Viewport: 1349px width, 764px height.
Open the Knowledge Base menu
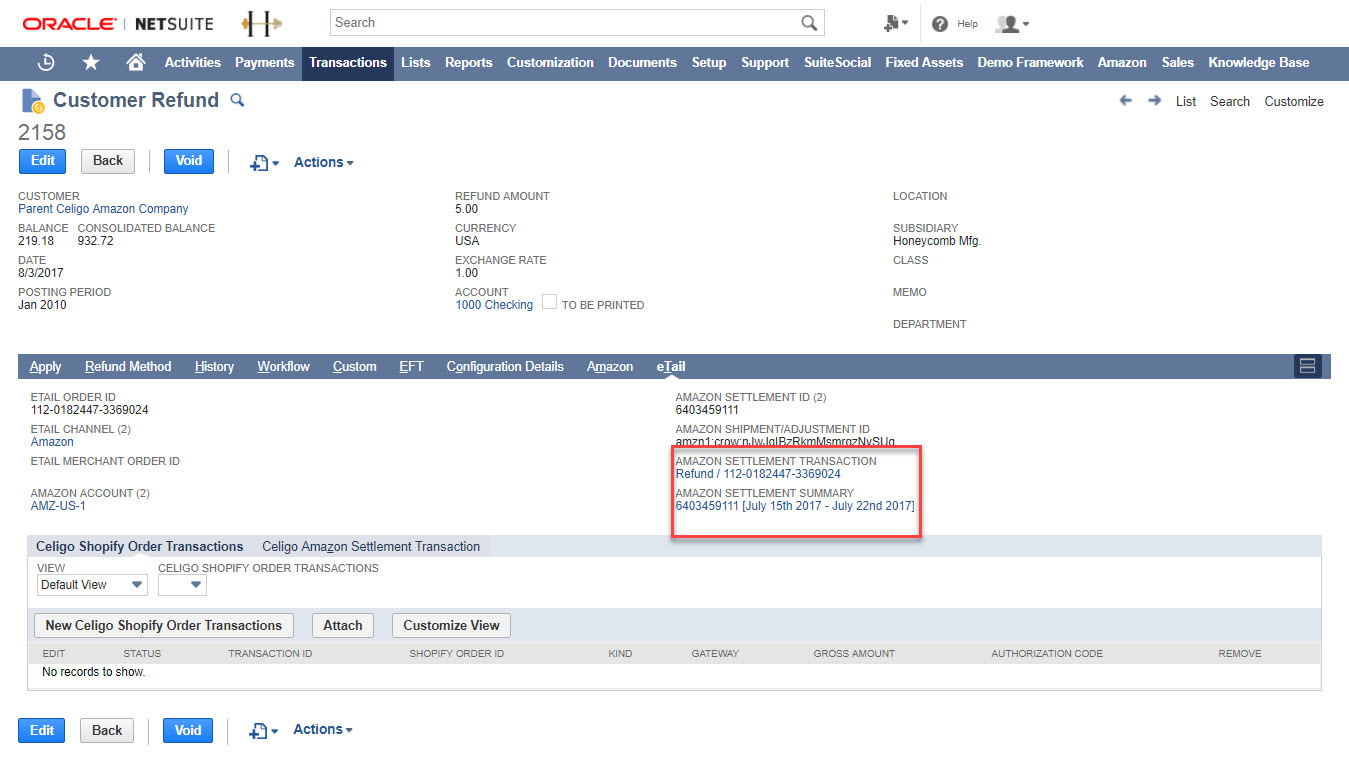(x=1258, y=62)
